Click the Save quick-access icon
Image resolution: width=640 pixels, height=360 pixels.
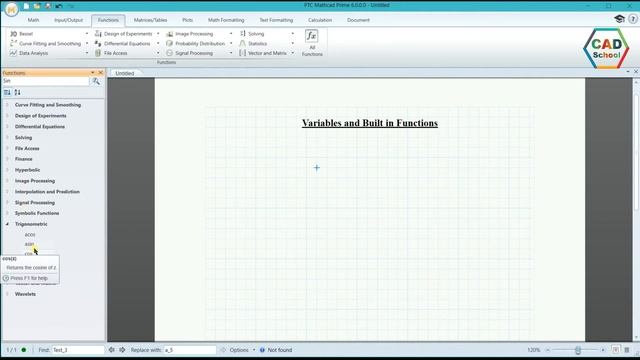[48, 6]
